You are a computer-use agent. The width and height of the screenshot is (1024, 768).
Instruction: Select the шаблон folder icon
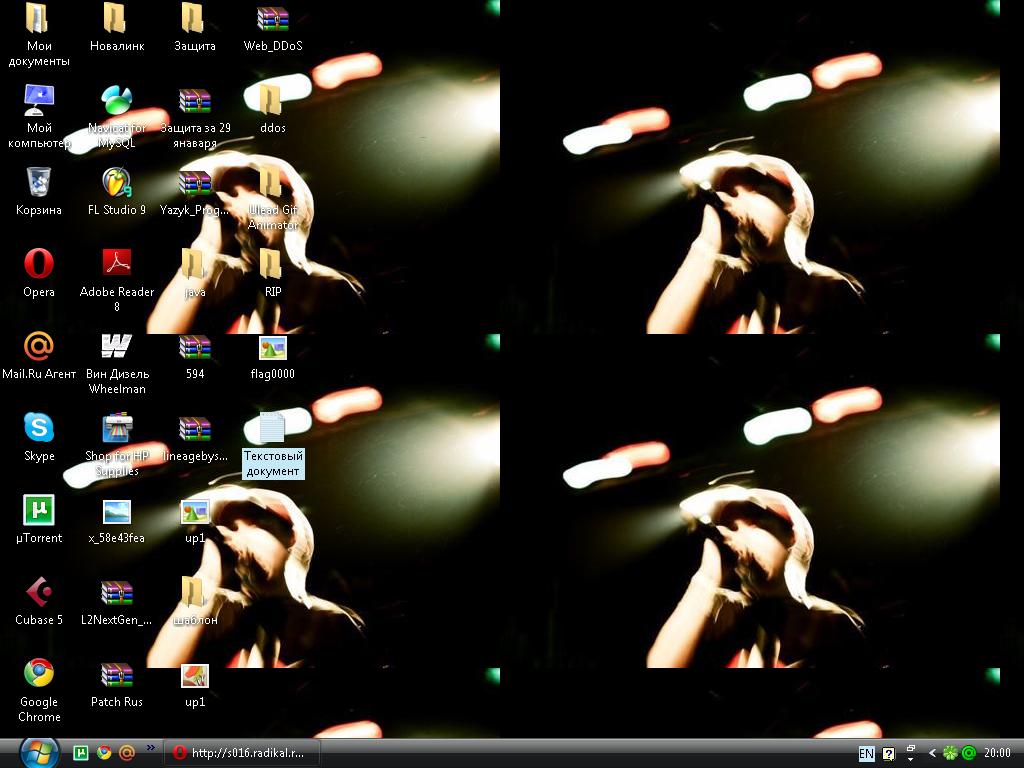tap(194, 592)
